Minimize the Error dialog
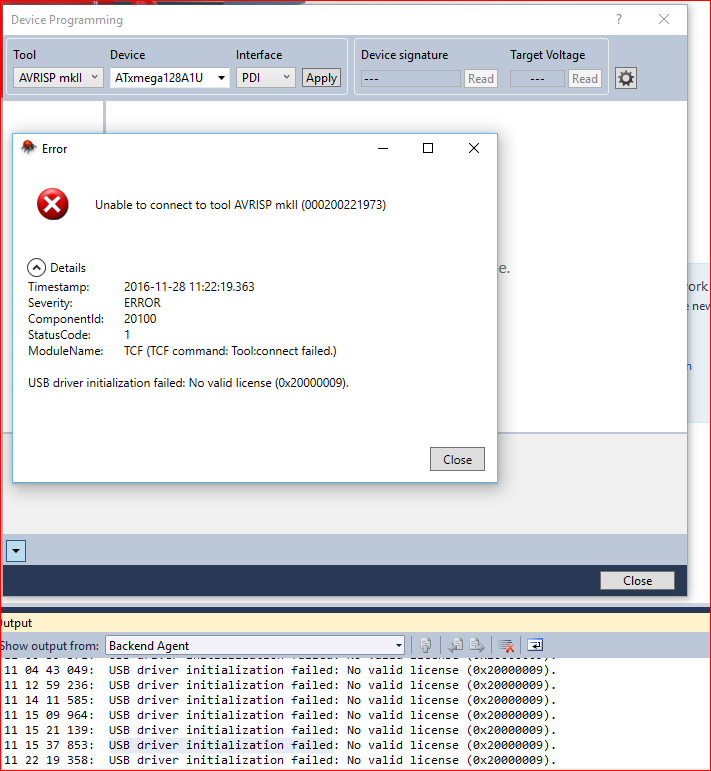 pos(383,148)
